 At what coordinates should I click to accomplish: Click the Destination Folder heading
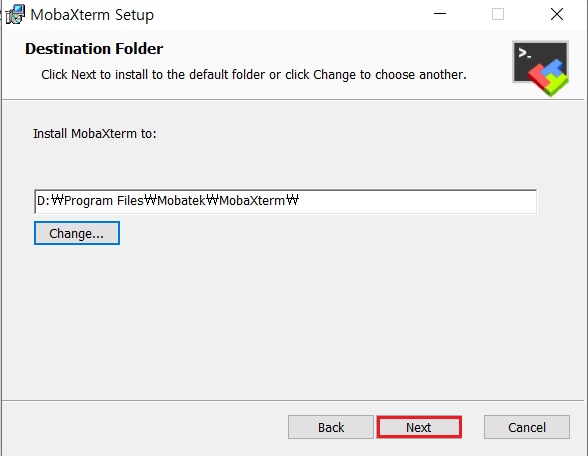pyautogui.click(x=94, y=49)
